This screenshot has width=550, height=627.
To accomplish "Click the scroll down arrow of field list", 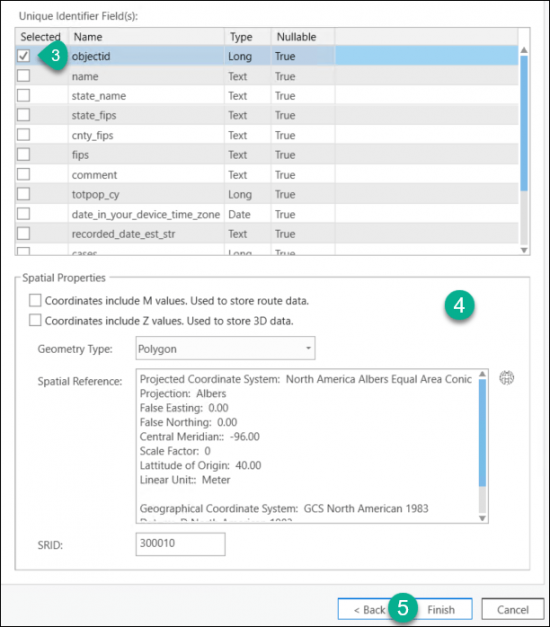I will pos(524,250).
